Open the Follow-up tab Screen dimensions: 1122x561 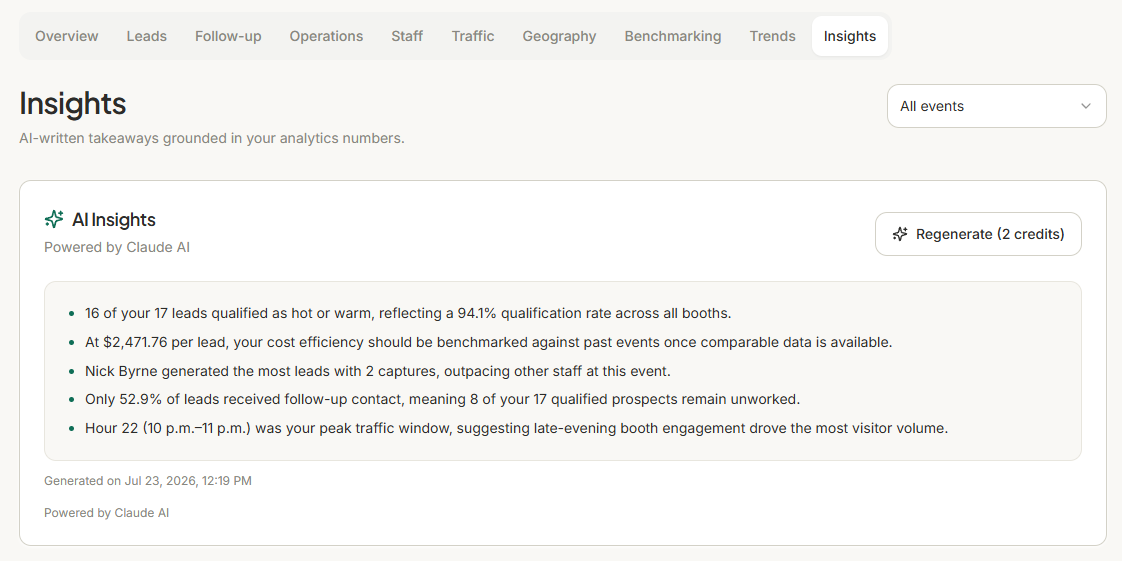pos(228,36)
